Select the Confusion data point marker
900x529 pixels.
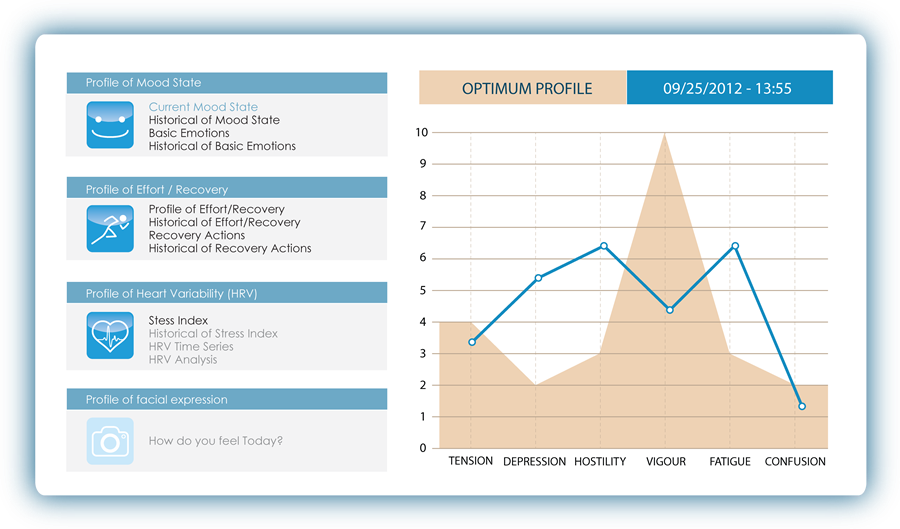point(802,406)
